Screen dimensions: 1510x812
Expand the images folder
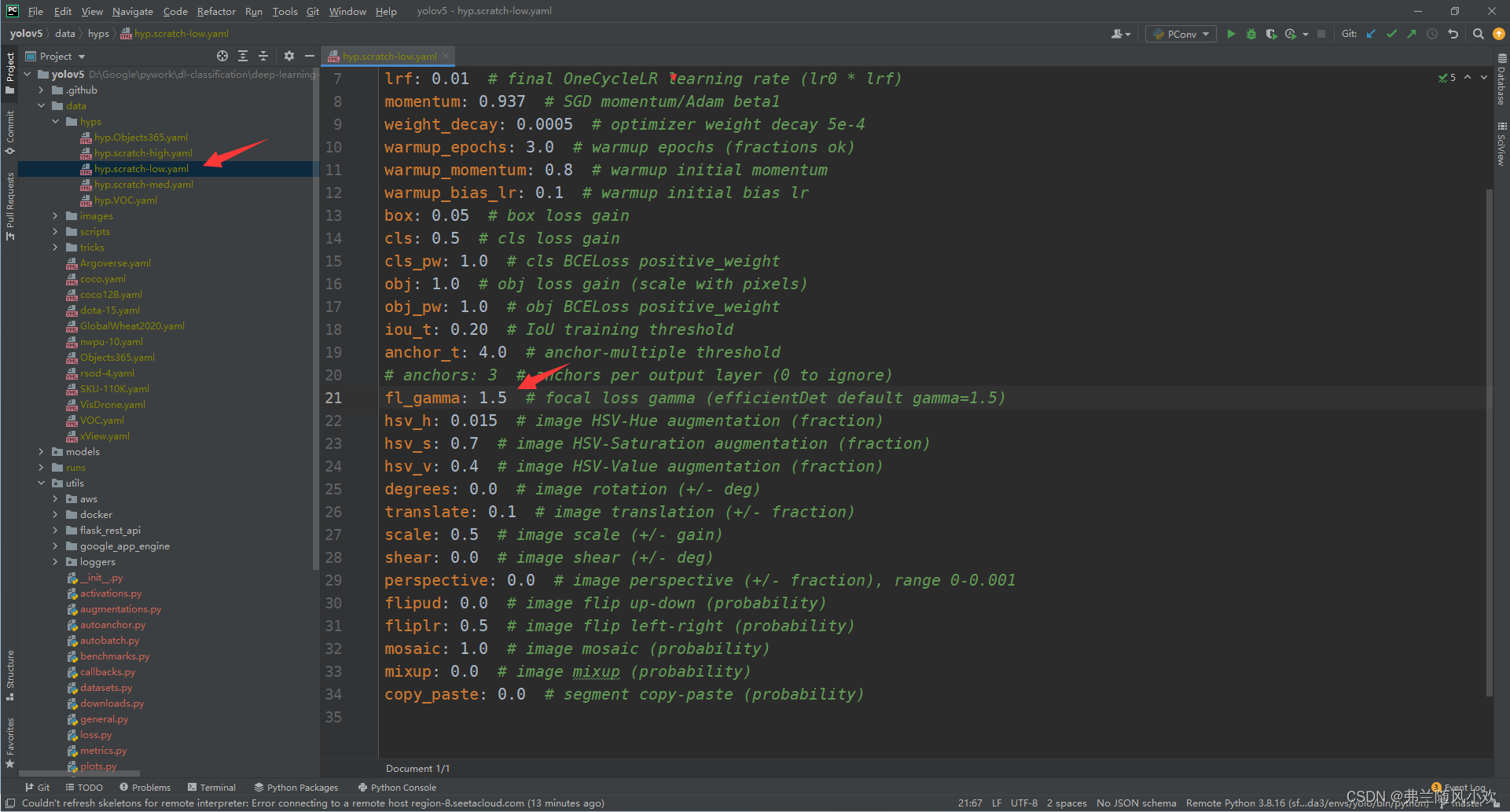pyautogui.click(x=56, y=216)
